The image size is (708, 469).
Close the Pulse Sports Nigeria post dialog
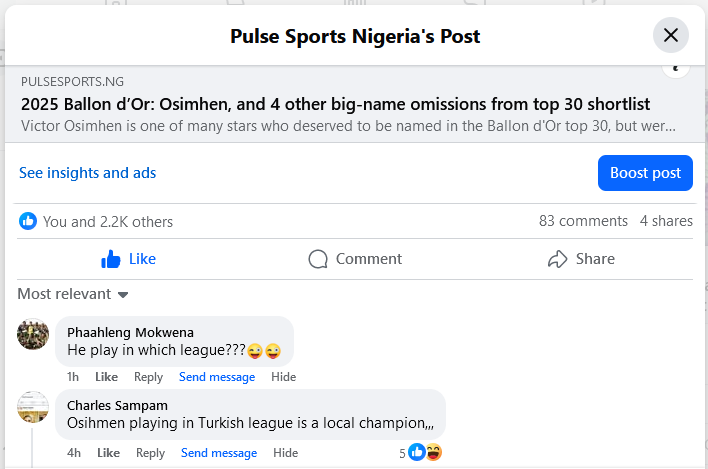pyautogui.click(x=671, y=36)
